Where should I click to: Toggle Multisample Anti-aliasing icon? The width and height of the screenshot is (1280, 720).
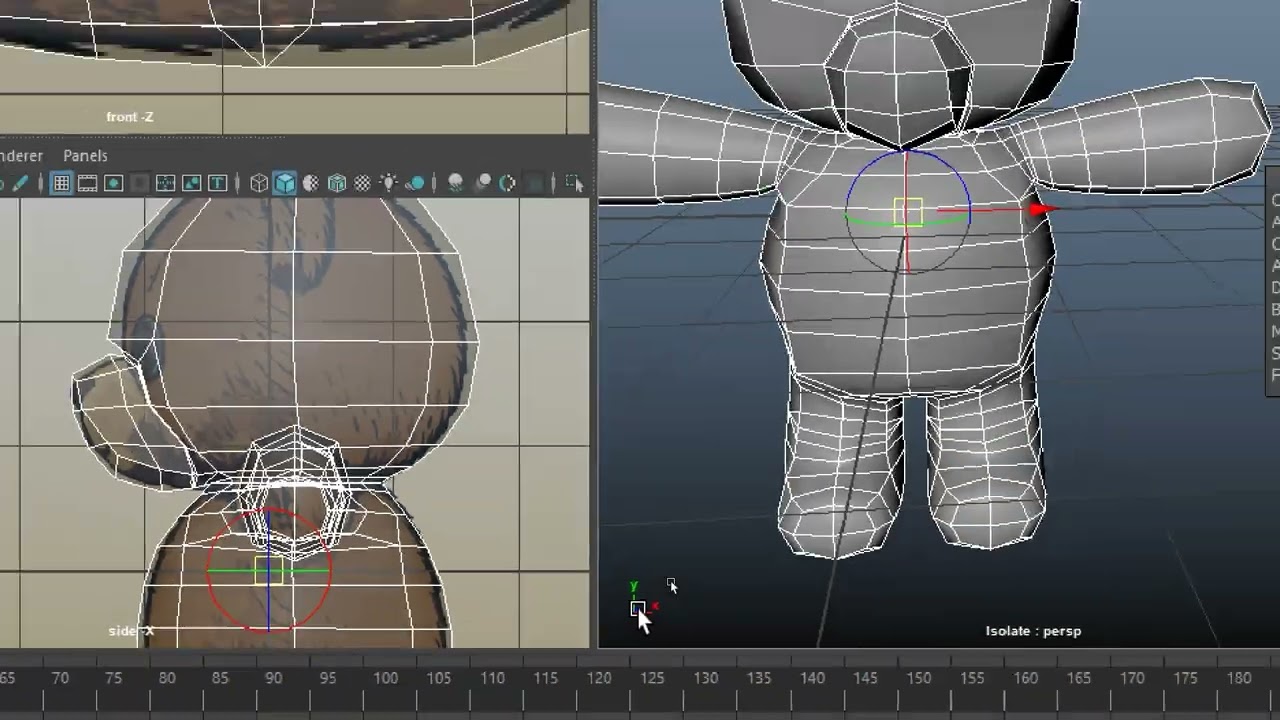click(x=508, y=183)
